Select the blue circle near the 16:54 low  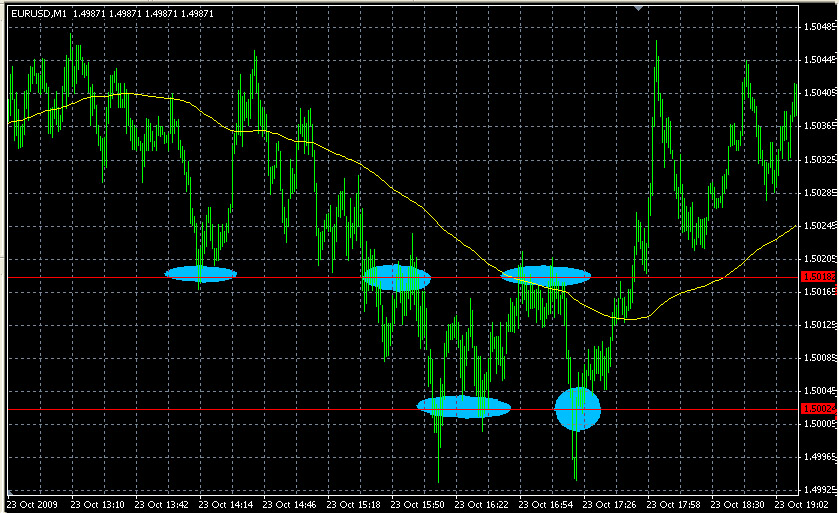pyautogui.click(x=578, y=408)
